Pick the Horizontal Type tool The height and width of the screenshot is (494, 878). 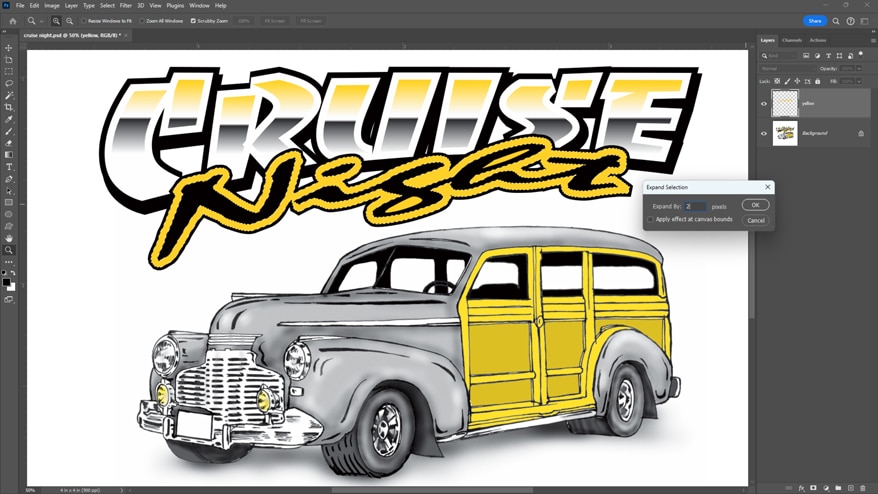(9, 167)
